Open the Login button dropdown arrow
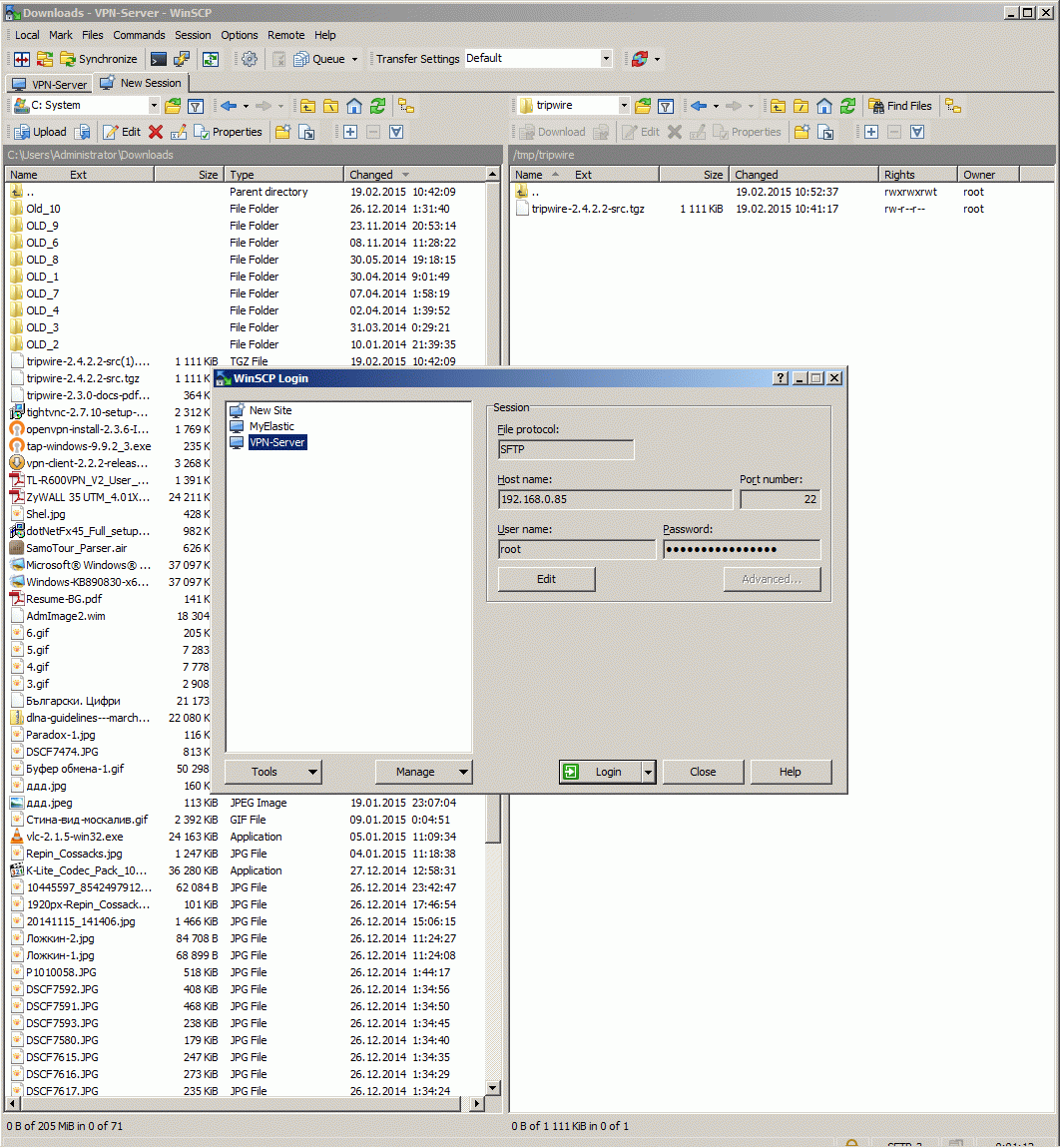 tap(648, 772)
